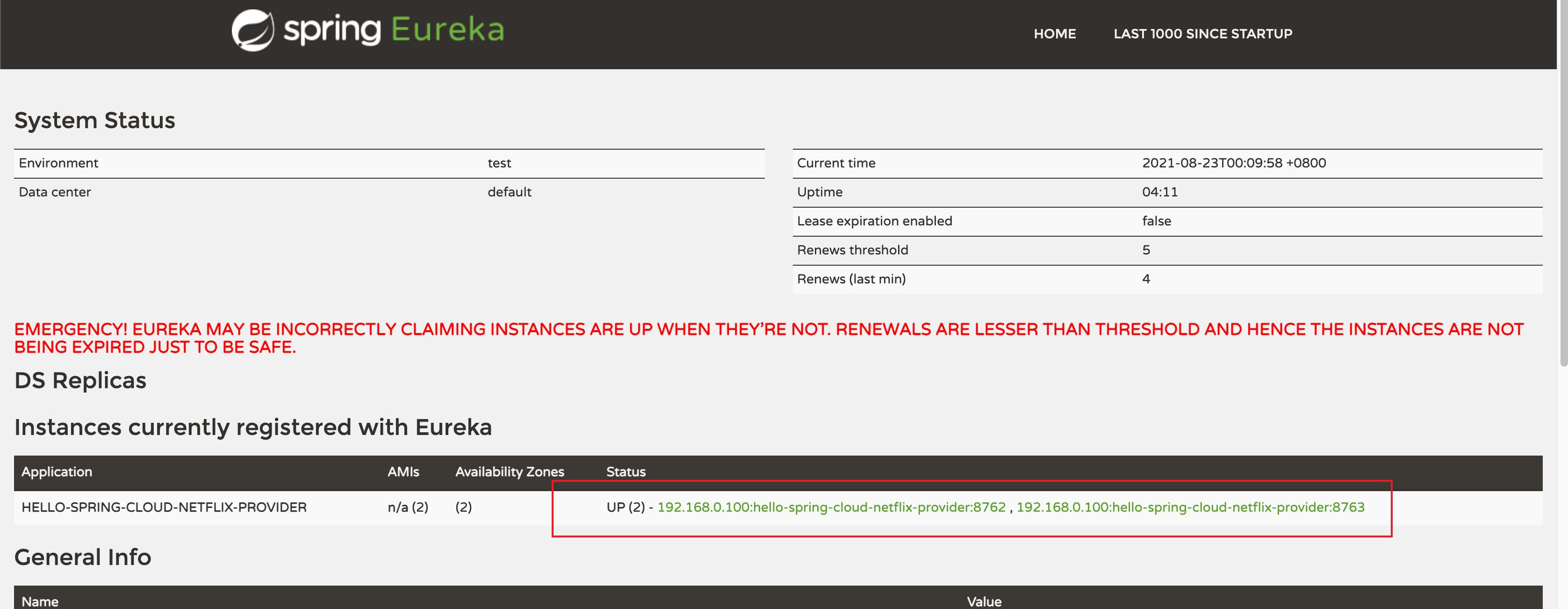Click the 'Data center' row label
Screen dimensions: 1568x609
(54, 192)
